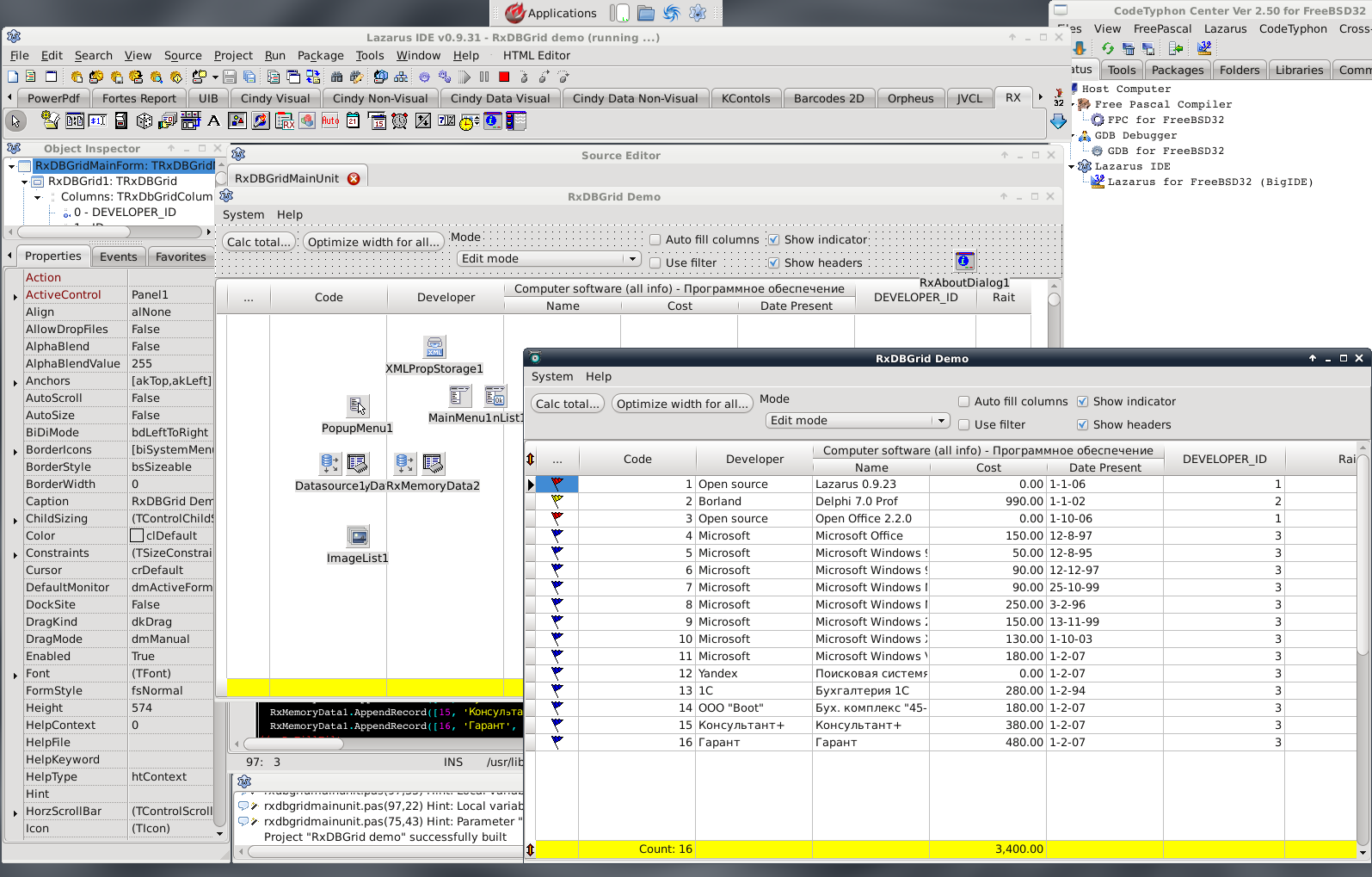
Task: Select the red 'Auto' component in RX palette
Action: [x=330, y=121]
